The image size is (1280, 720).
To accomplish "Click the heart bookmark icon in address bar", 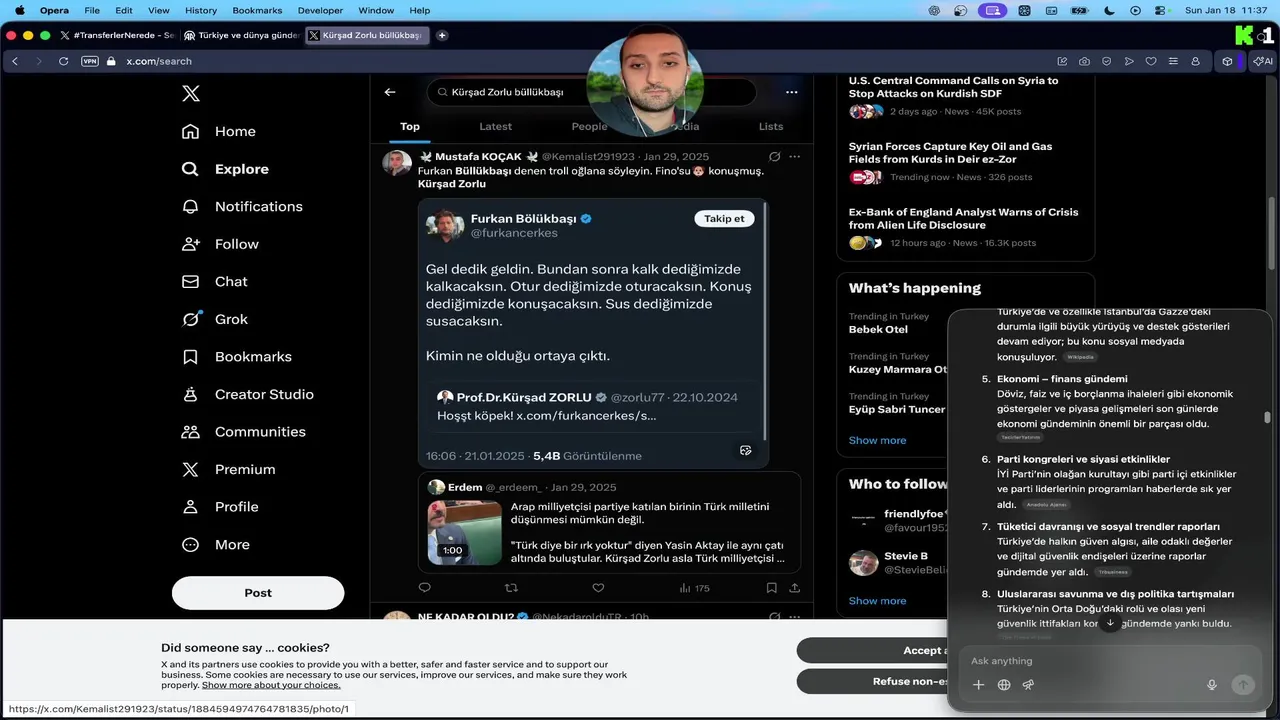I will click(1151, 61).
